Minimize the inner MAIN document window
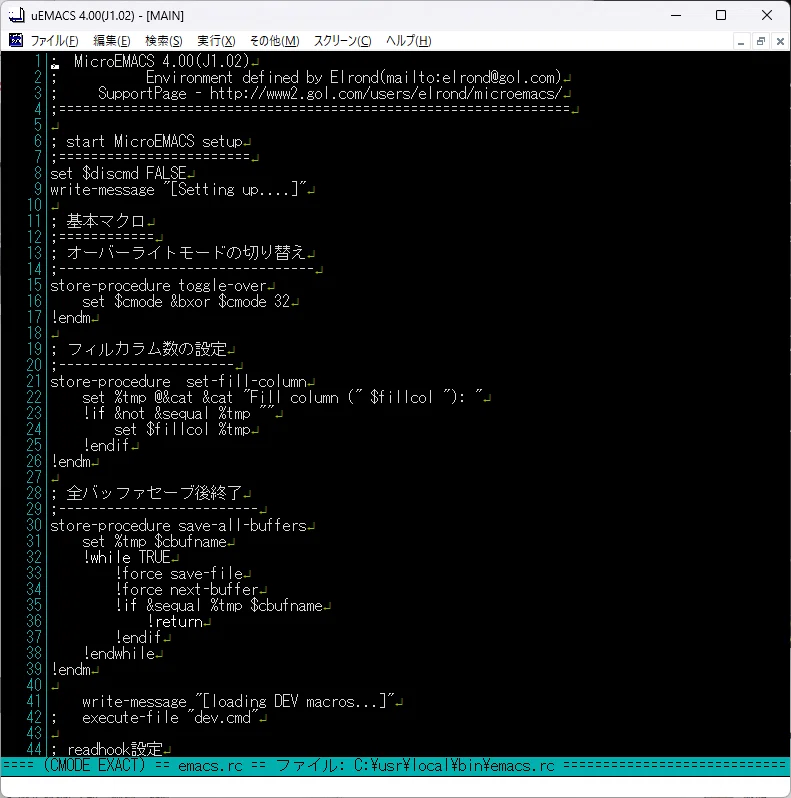791x798 pixels. [741, 41]
